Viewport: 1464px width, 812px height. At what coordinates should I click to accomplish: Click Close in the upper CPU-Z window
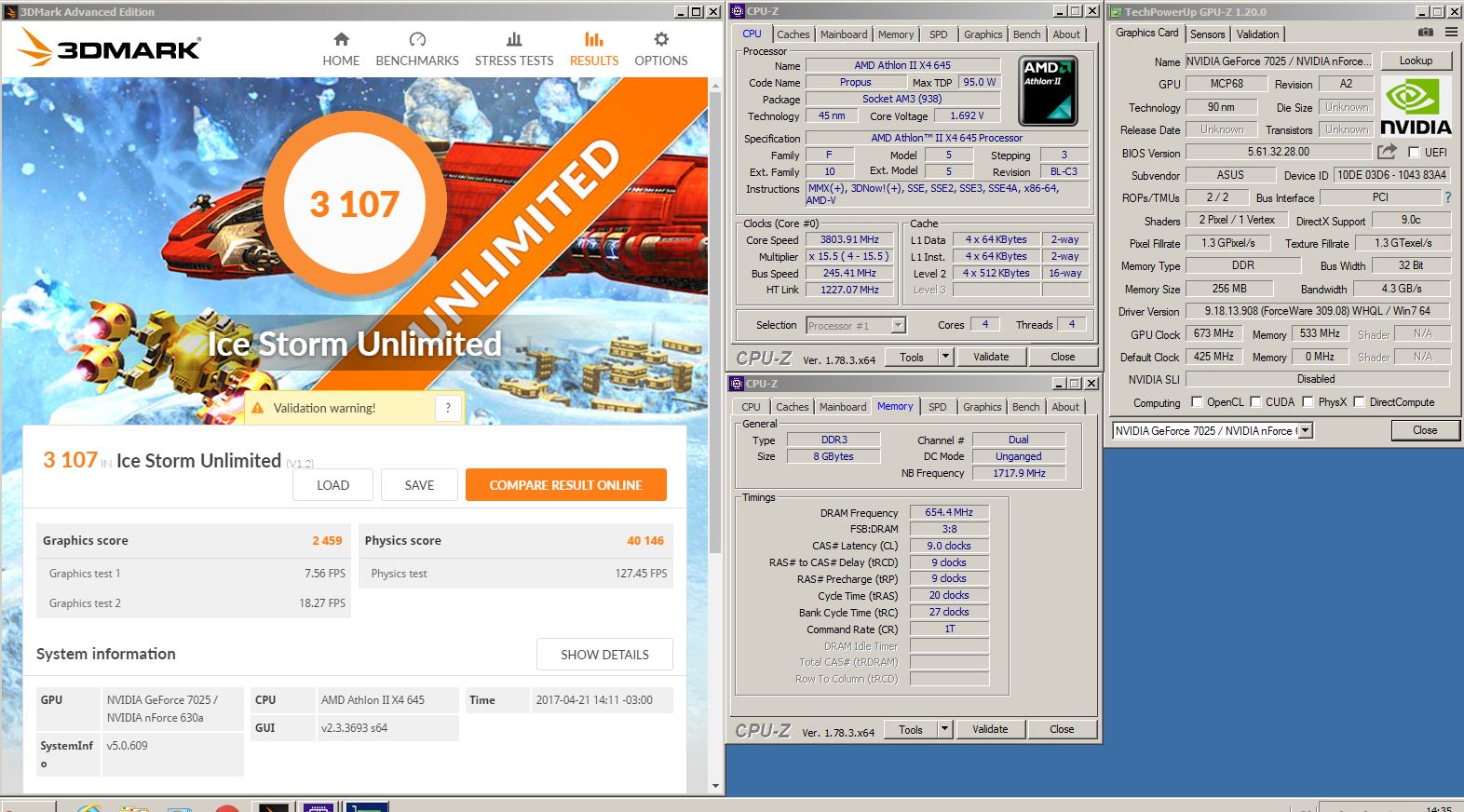[1063, 357]
